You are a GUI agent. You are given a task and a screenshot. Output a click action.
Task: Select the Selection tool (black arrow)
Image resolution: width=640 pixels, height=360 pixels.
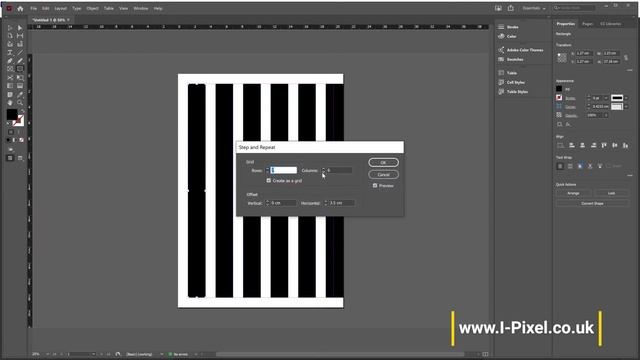10,28
